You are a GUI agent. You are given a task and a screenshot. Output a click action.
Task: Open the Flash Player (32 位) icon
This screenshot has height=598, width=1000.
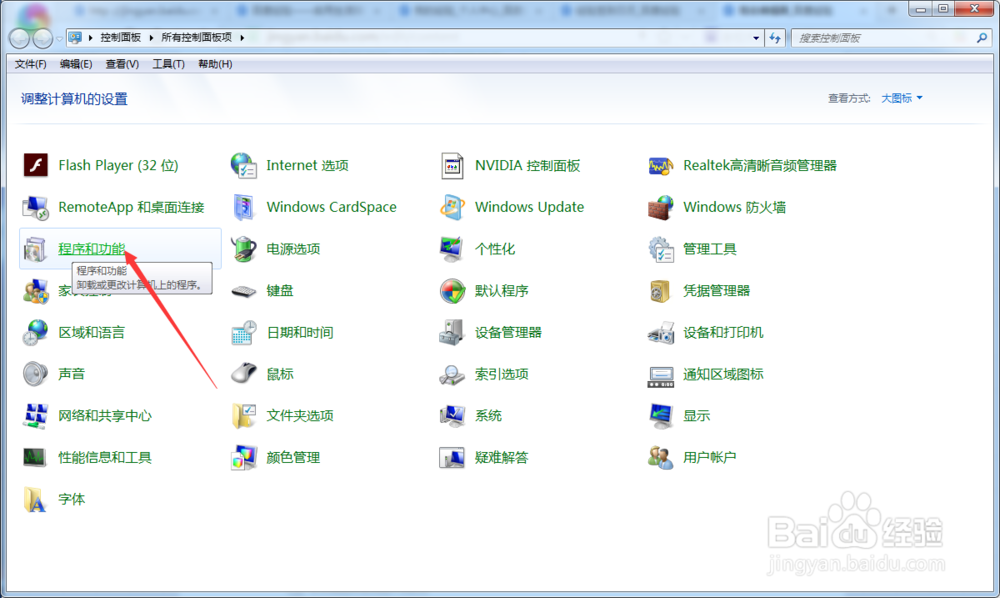point(36,165)
